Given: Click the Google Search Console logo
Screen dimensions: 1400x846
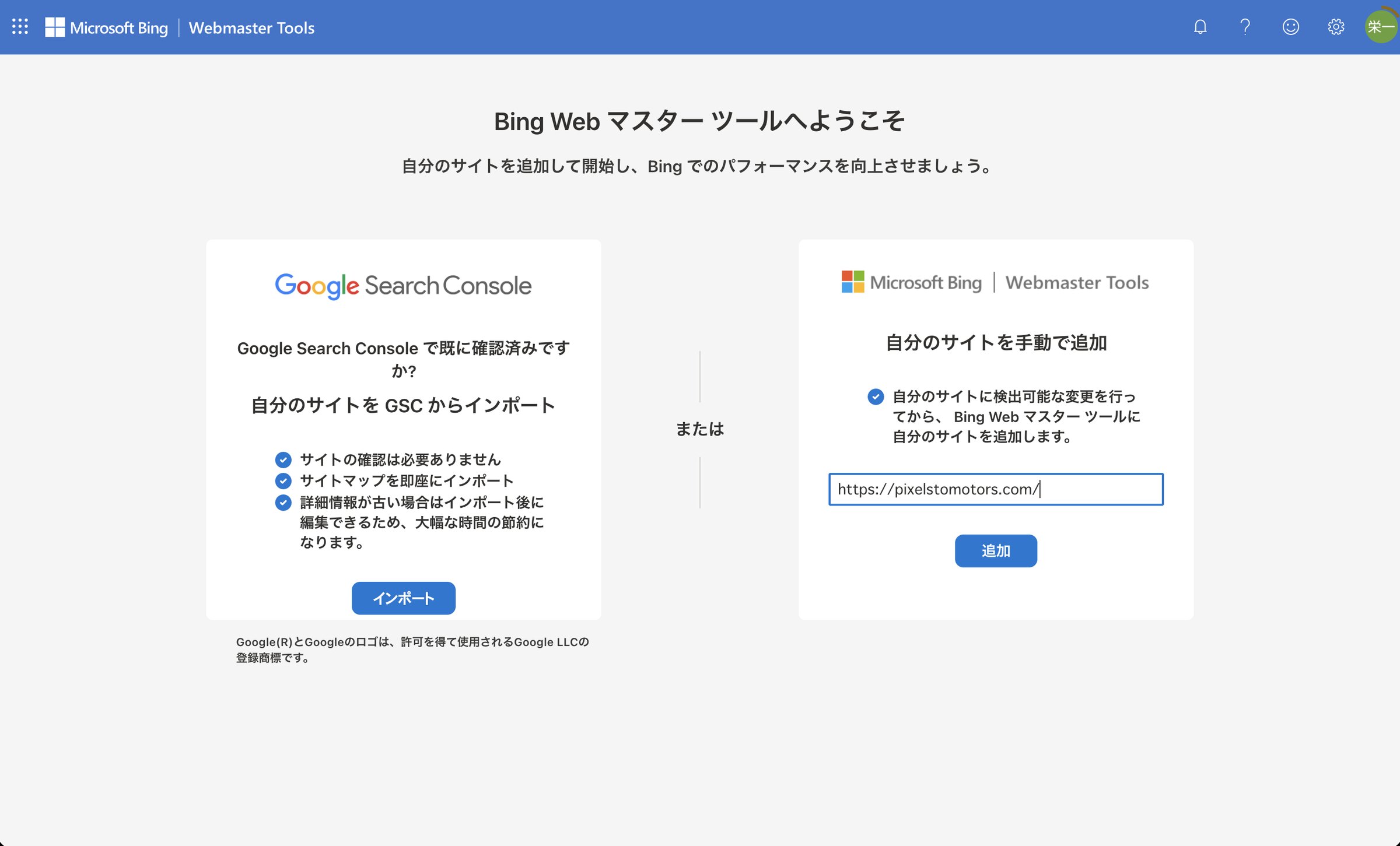Looking at the screenshot, I should (x=403, y=286).
